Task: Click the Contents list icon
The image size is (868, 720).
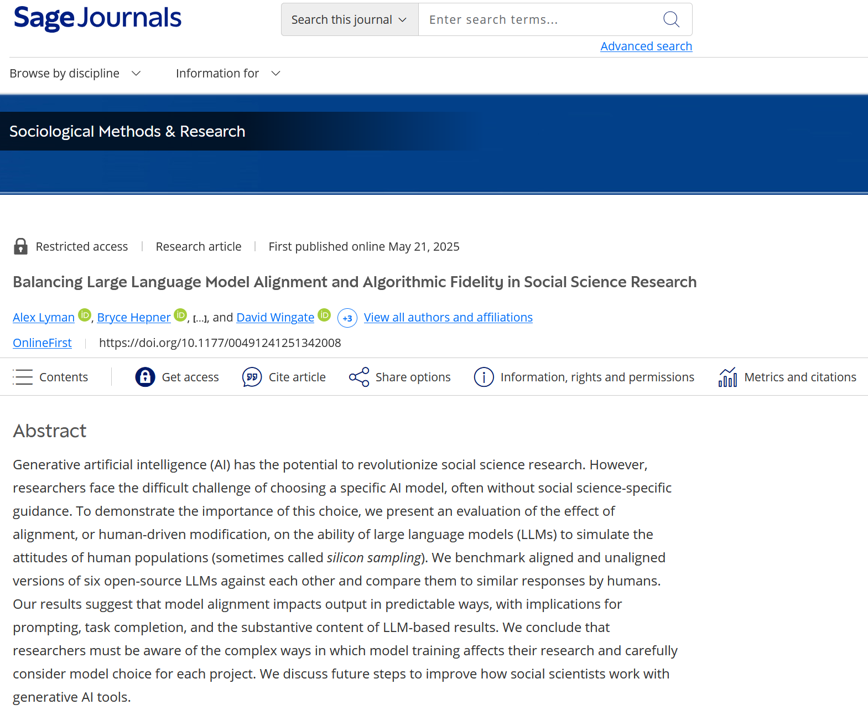Action: (23, 377)
